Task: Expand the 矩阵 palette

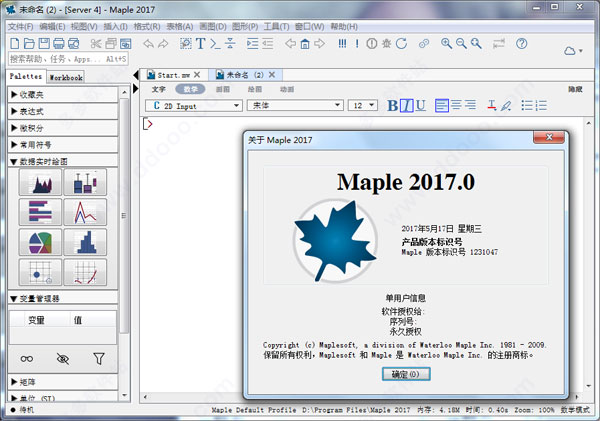Action: (x=63, y=382)
